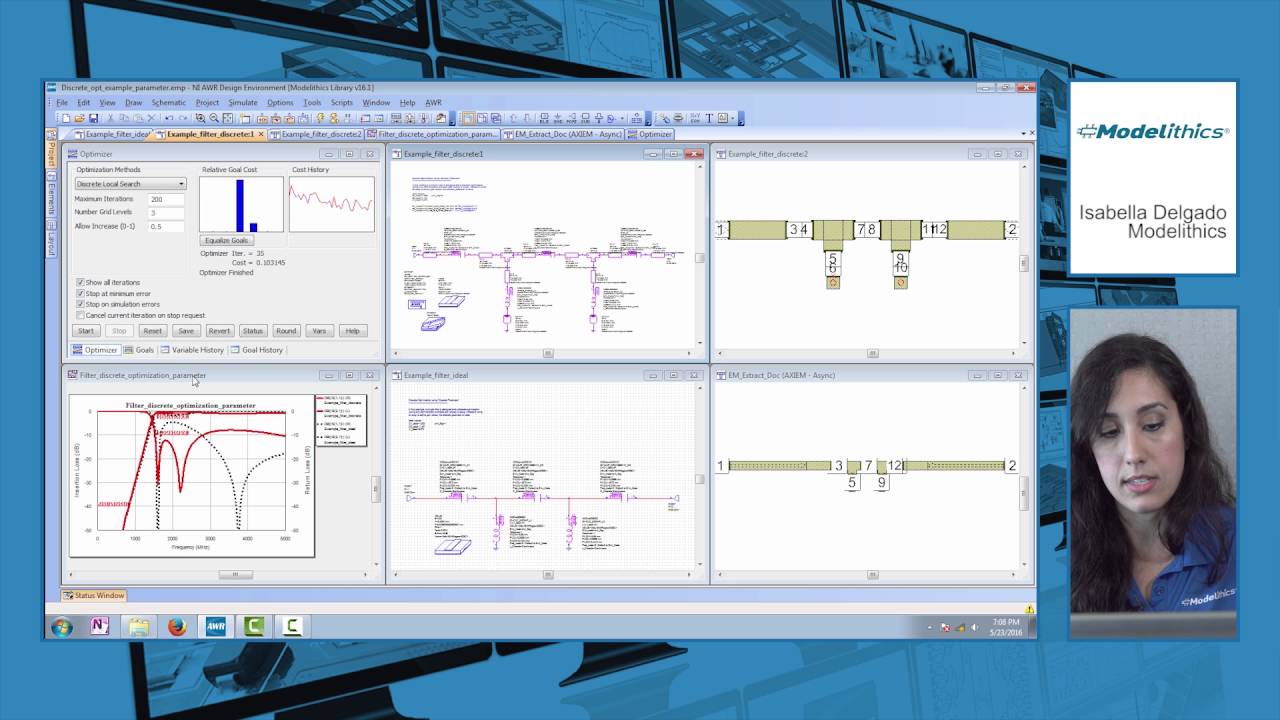
Task: Click the Start optimizer button
Action: [x=86, y=331]
